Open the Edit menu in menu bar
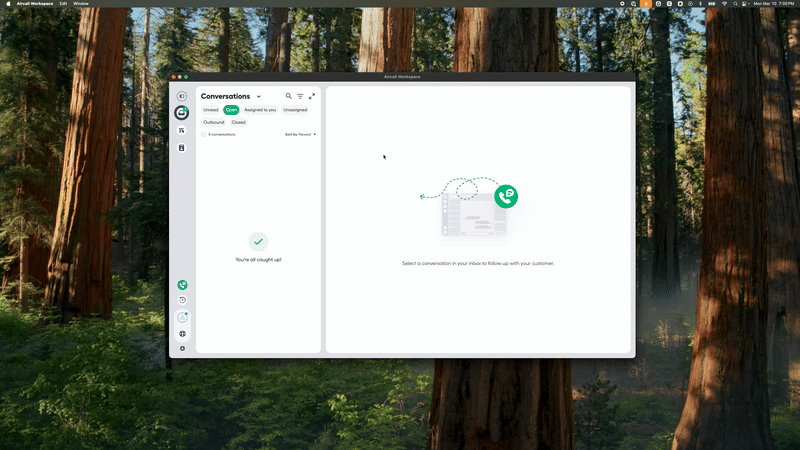 (x=64, y=4)
